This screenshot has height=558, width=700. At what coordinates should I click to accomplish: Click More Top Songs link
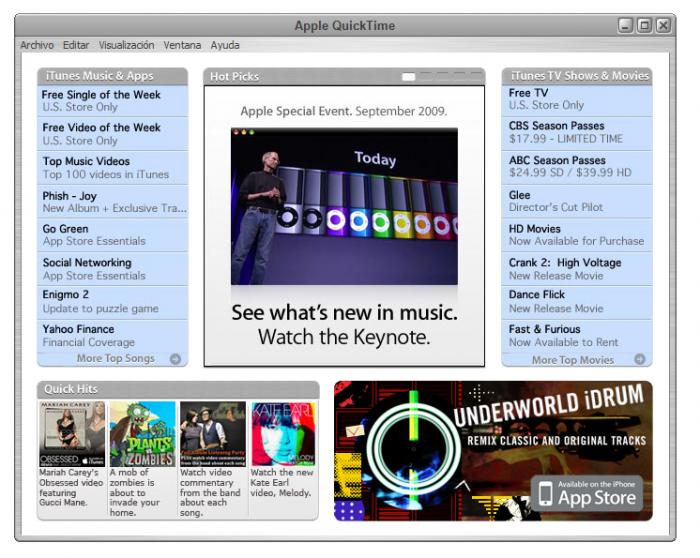tap(116, 358)
